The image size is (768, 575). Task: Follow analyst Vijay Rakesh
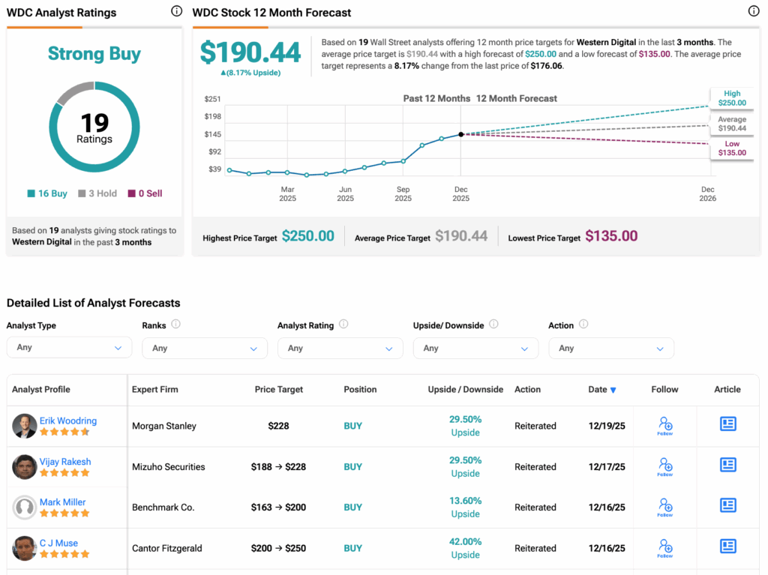click(x=665, y=467)
